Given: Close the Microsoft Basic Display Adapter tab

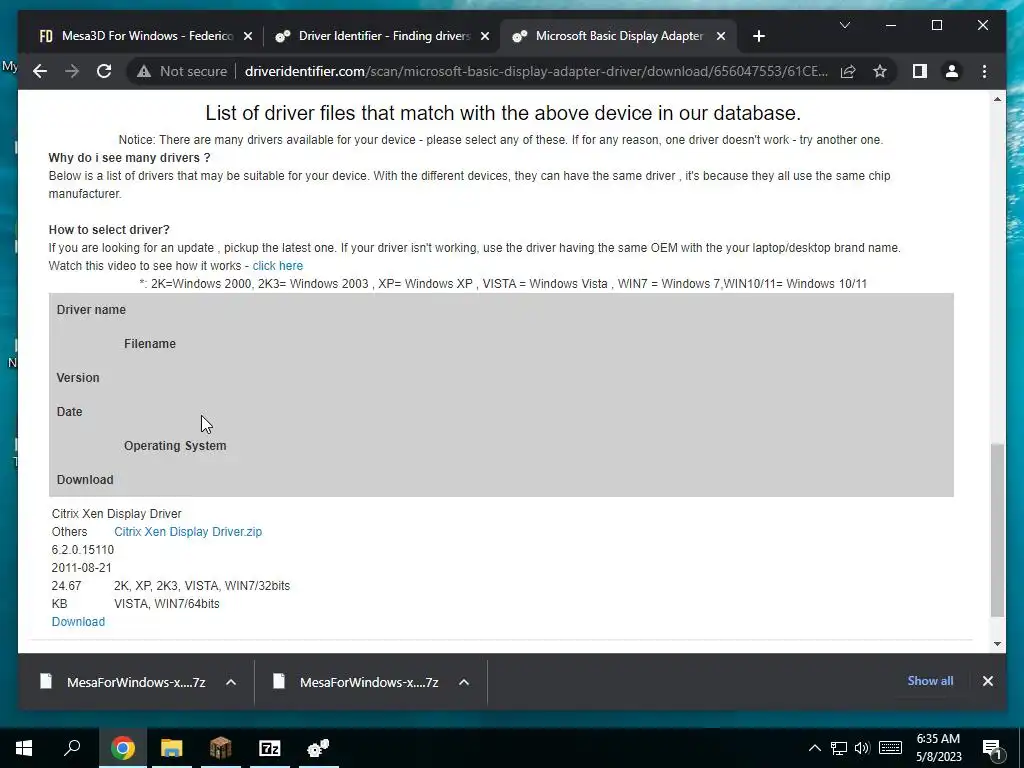Looking at the screenshot, I should click(x=721, y=37).
